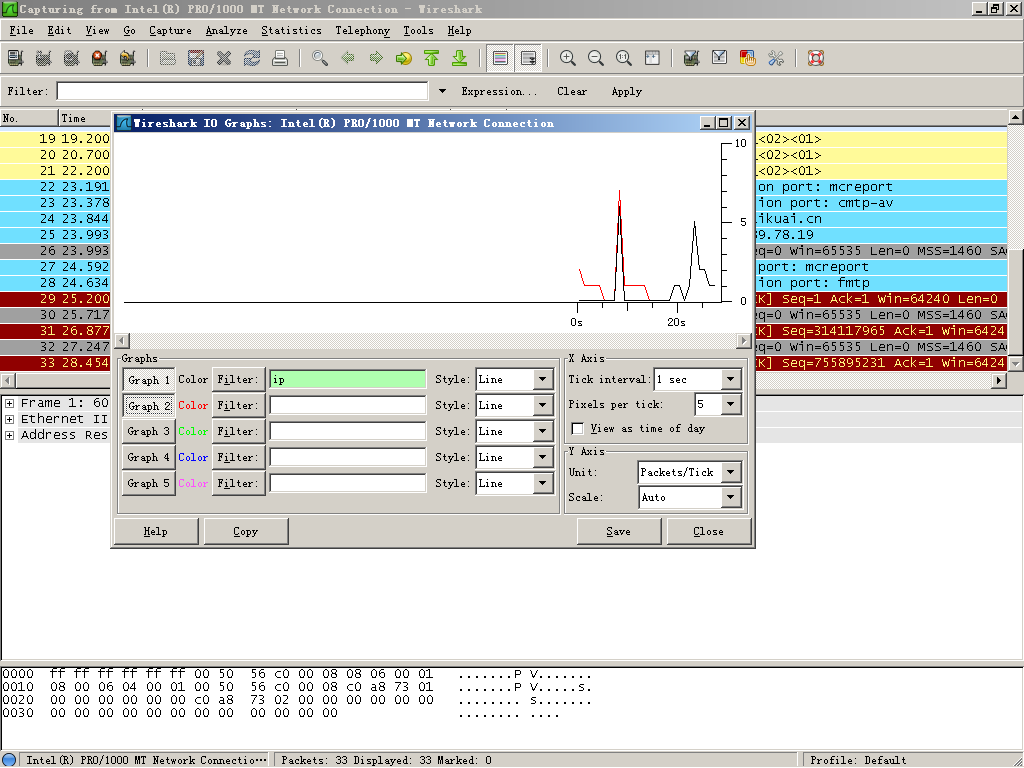
Task: Open capture options from toolbar
Action: pyautogui.click(x=44, y=58)
